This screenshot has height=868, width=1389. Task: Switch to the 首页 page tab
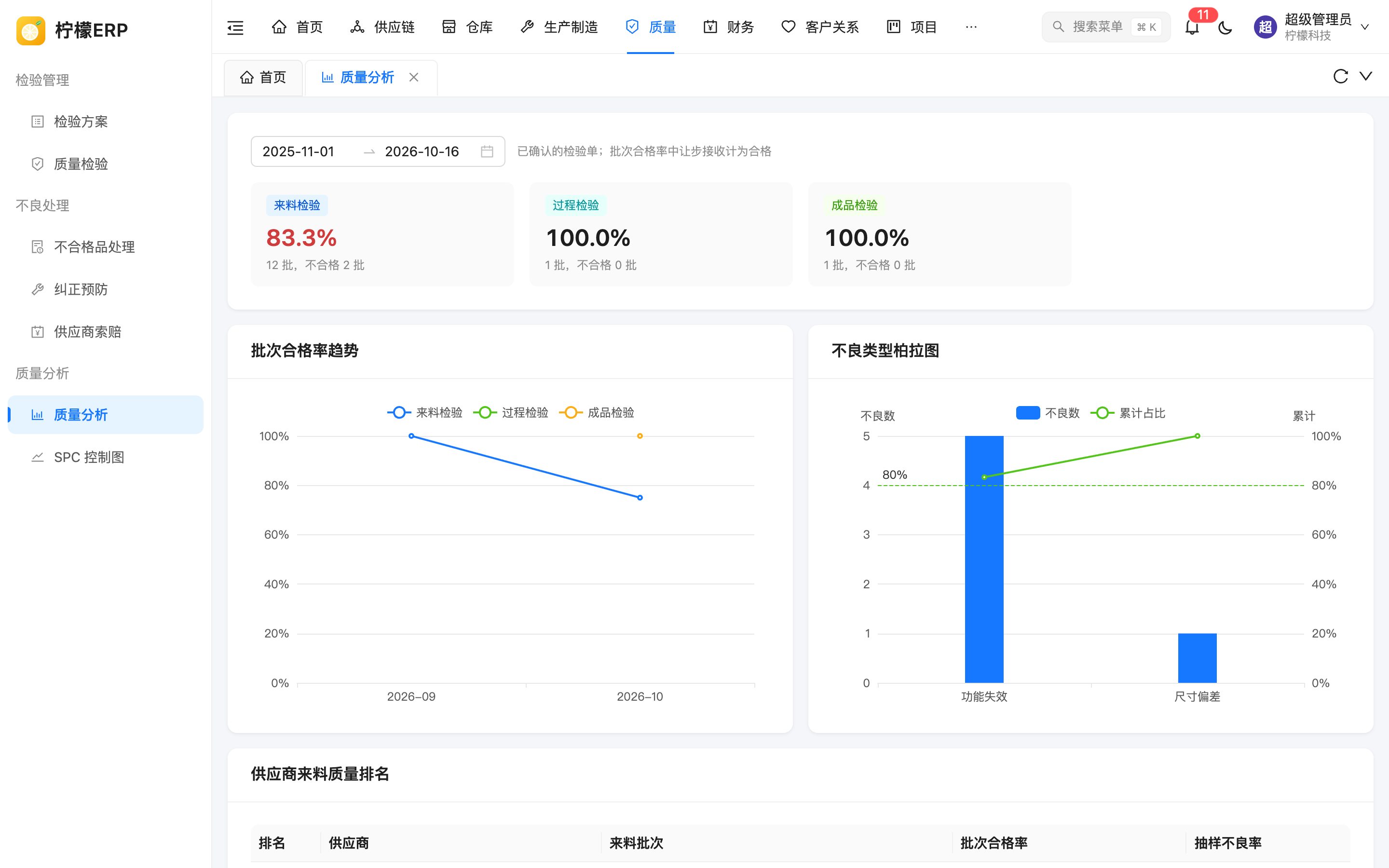(x=263, y=78)
